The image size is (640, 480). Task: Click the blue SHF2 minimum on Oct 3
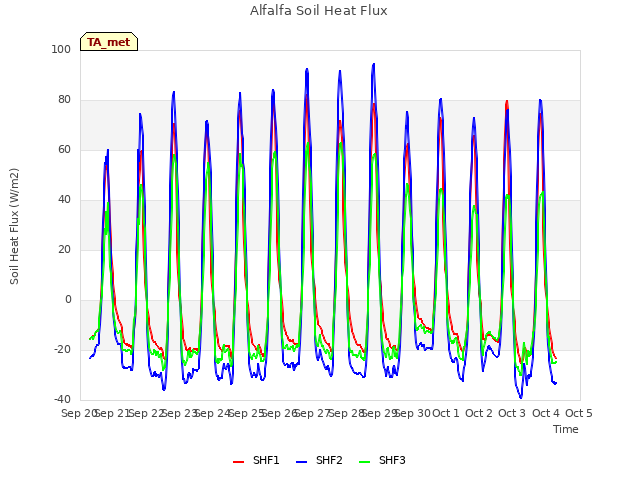pos(520,397)
